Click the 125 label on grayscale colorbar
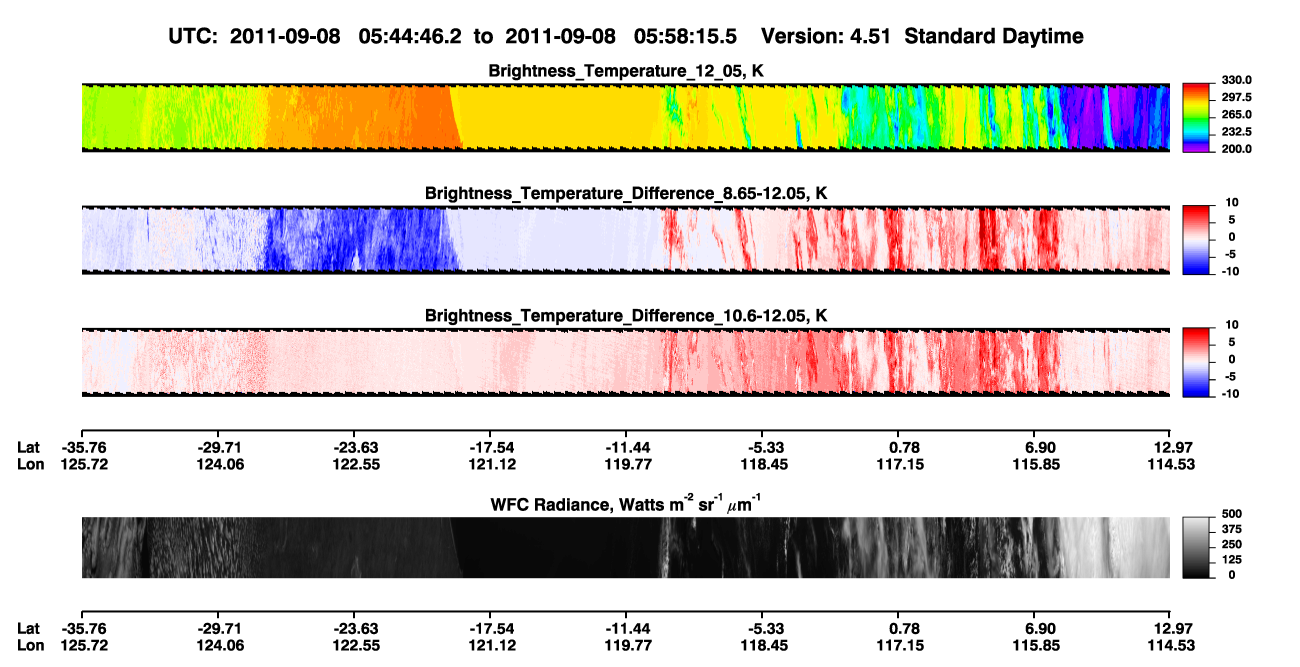The height and width of the screenshot is (667, 1300). (1231, 559)
